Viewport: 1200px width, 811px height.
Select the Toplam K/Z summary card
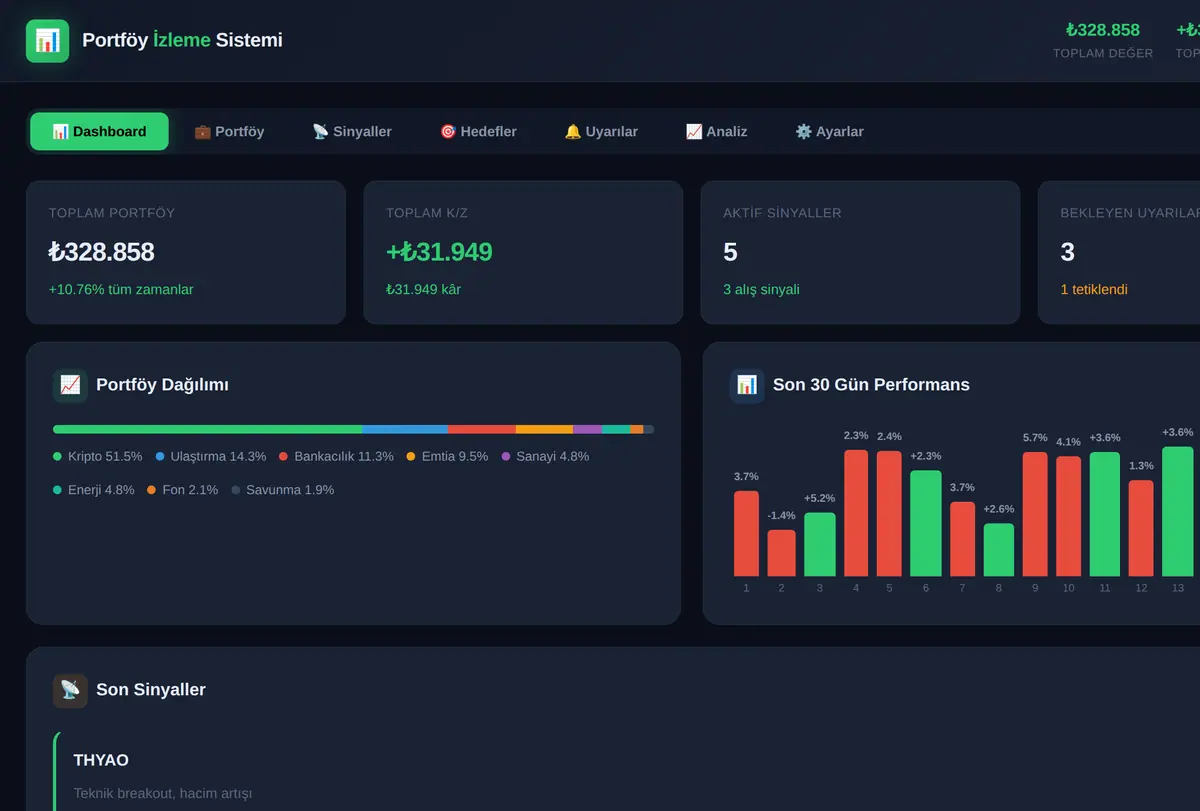click(523, 252)
